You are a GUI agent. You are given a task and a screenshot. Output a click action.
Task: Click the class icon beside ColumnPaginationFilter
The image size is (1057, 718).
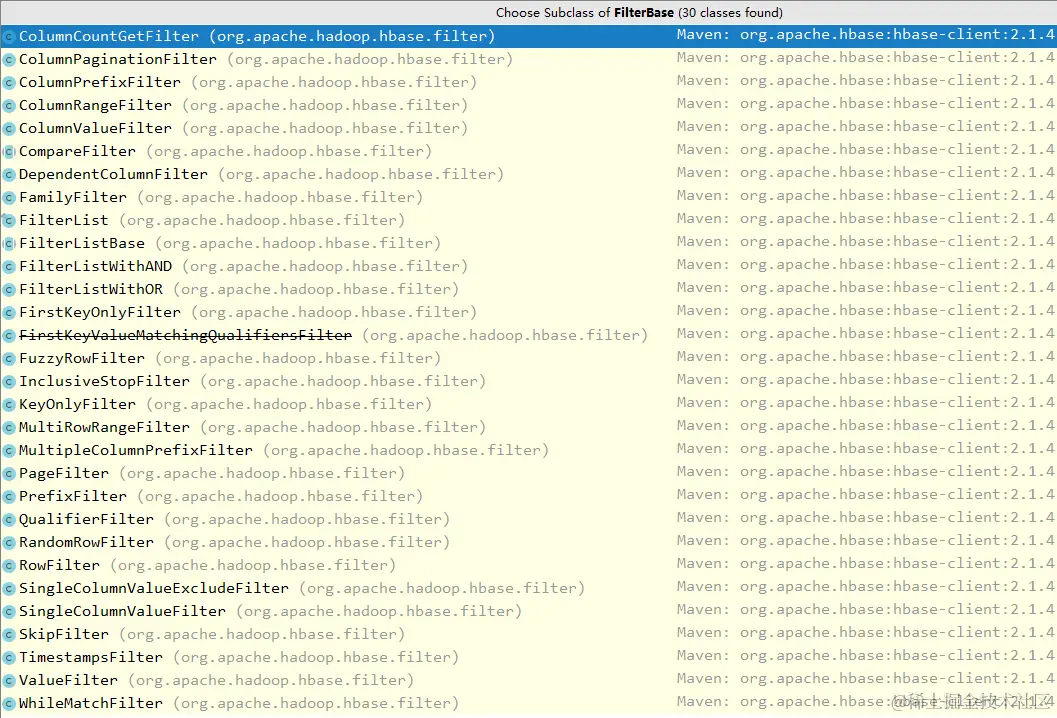tap(9, 59)
